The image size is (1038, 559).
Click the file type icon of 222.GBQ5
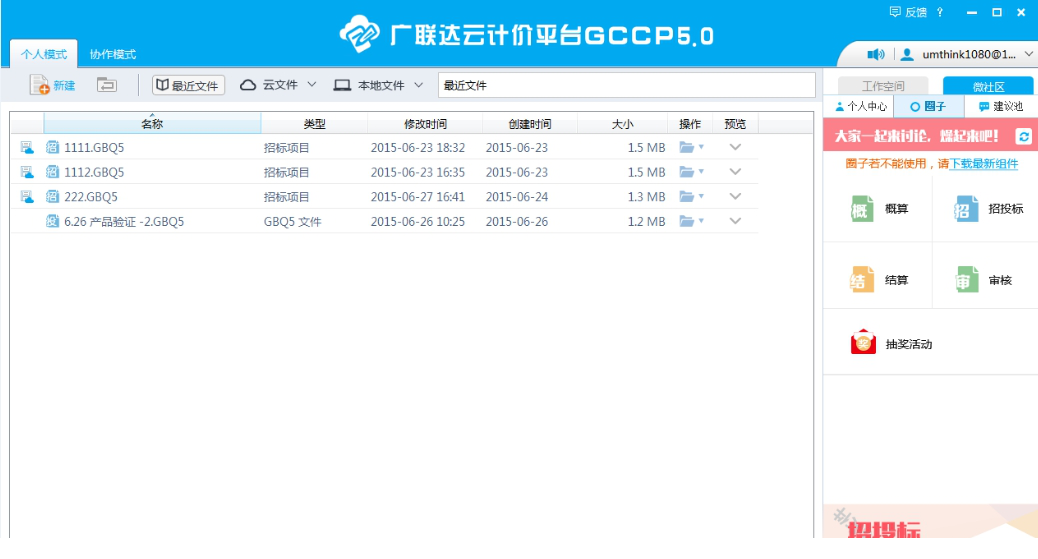pos(52,196)
